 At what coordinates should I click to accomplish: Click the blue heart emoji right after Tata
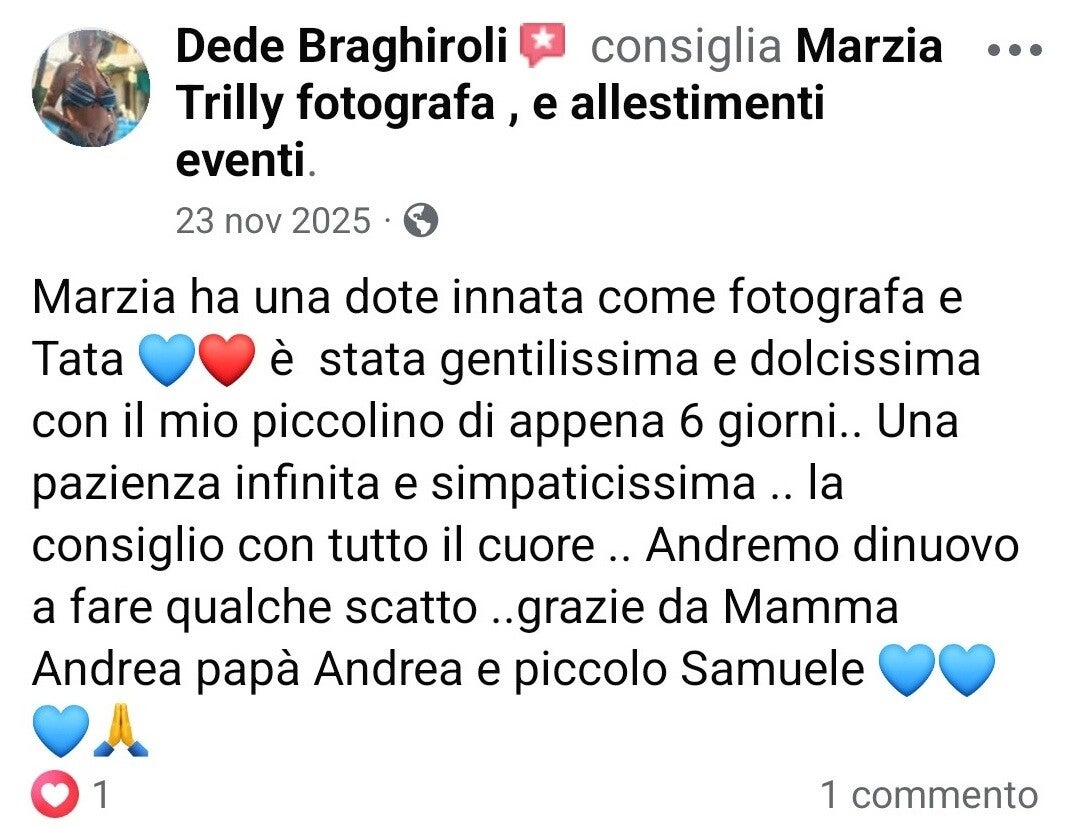(x=167, y=359)
